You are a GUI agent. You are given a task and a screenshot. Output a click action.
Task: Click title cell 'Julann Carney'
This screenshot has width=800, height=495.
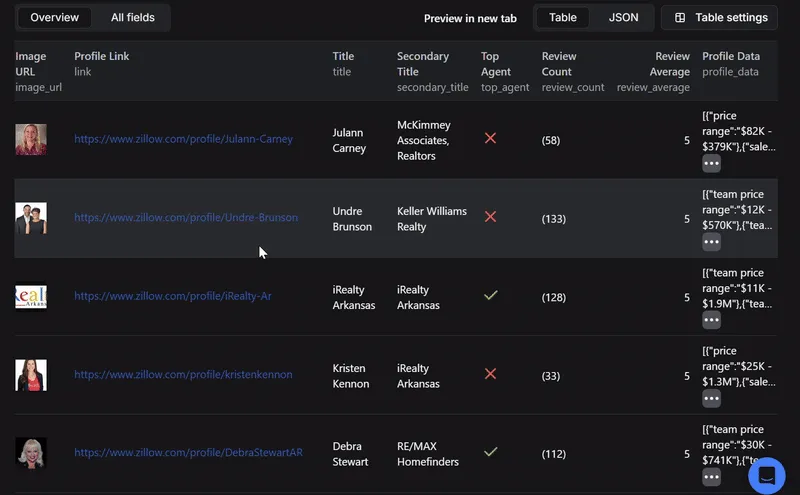click(x=349, y=140)
